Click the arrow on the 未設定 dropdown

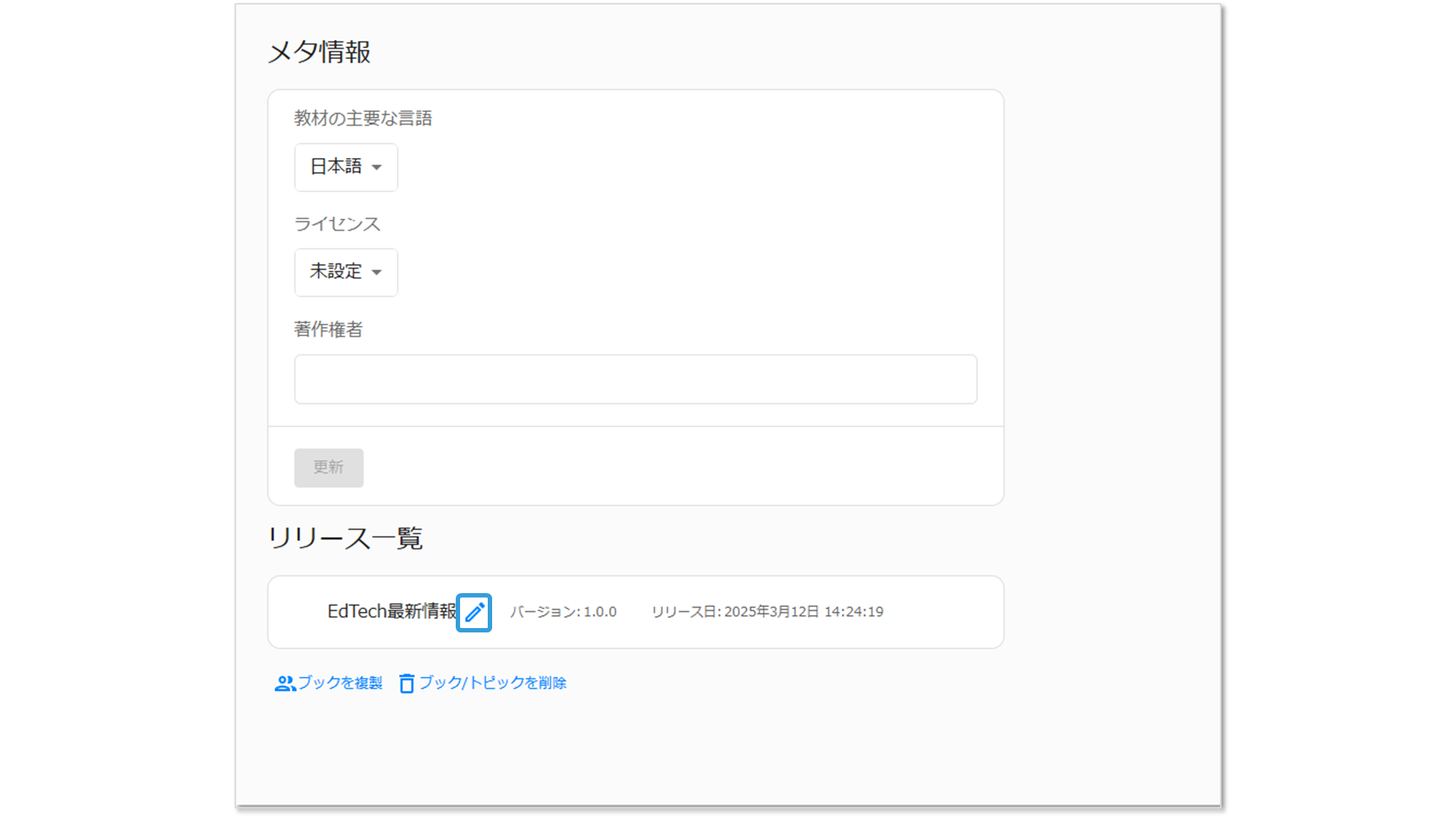[x=376, y=272]
